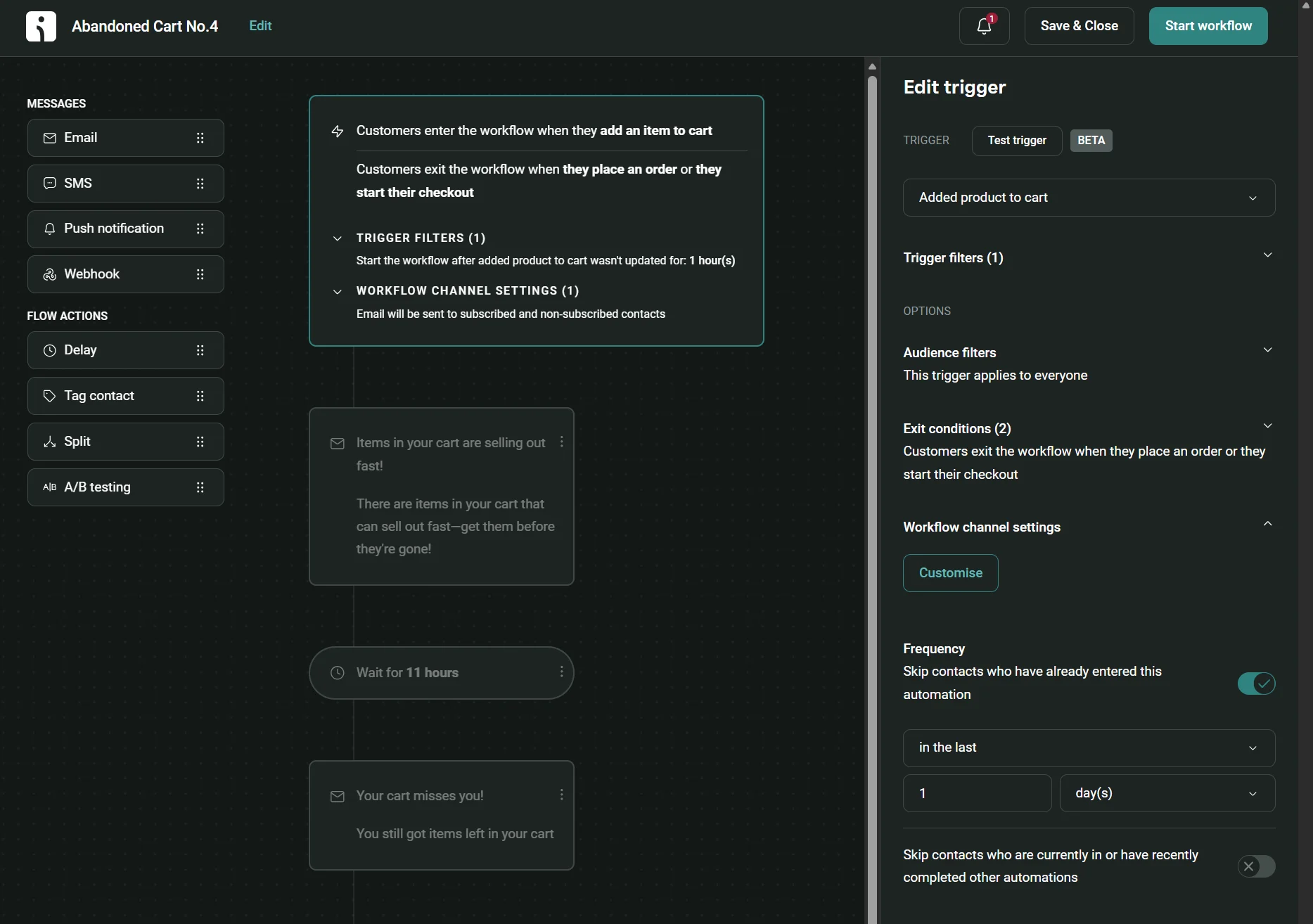Open the in the last dropdown
The image size is (1313, 924).
[x=1089, y=748]
